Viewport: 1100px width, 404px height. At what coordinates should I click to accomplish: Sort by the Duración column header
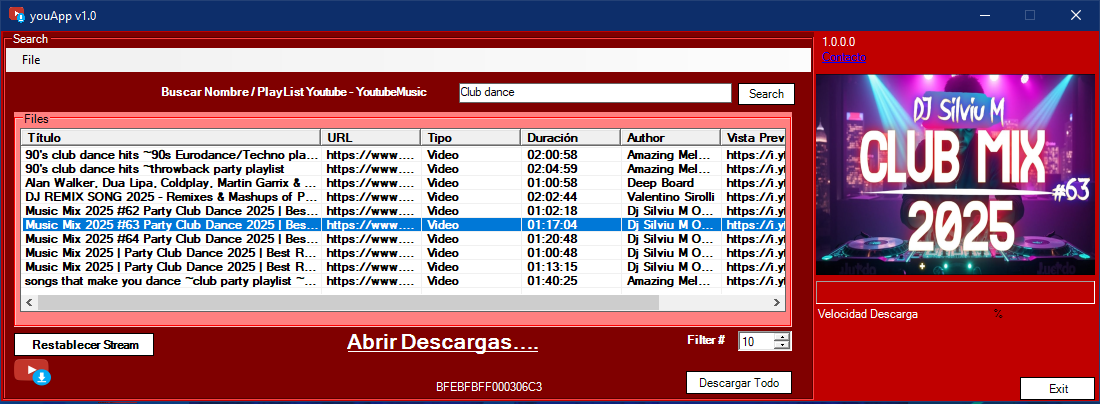coord(570,137)
